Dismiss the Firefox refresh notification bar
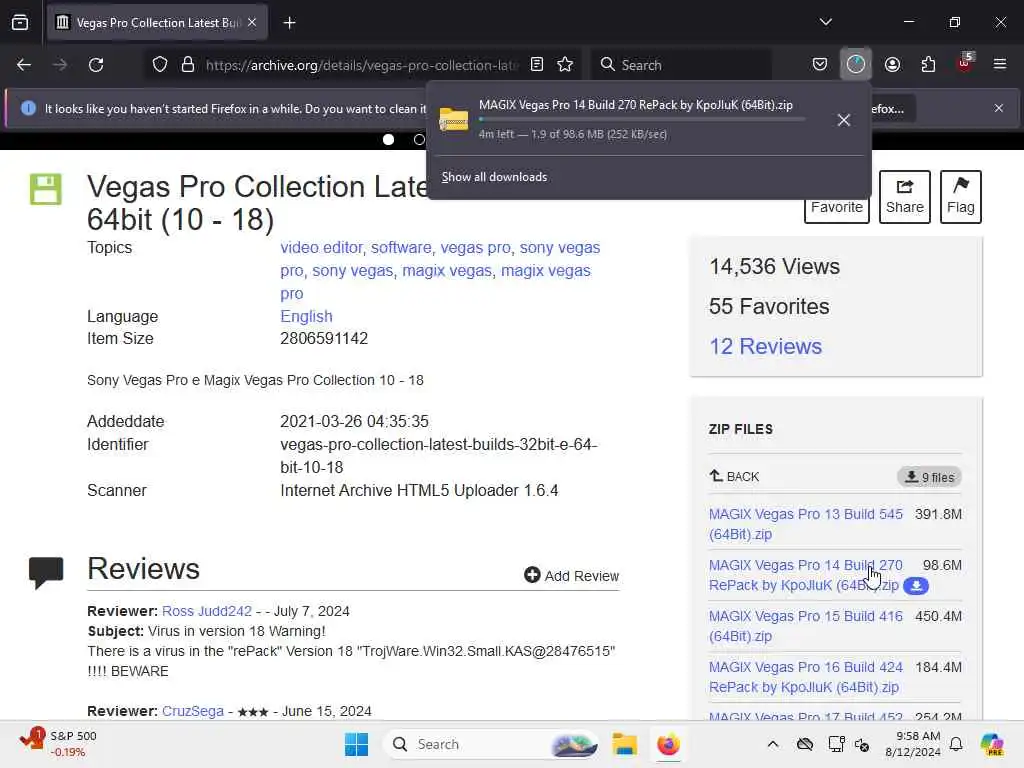Image resolution: width=1024 pixels, height=768 pixels. pos(999,108)
